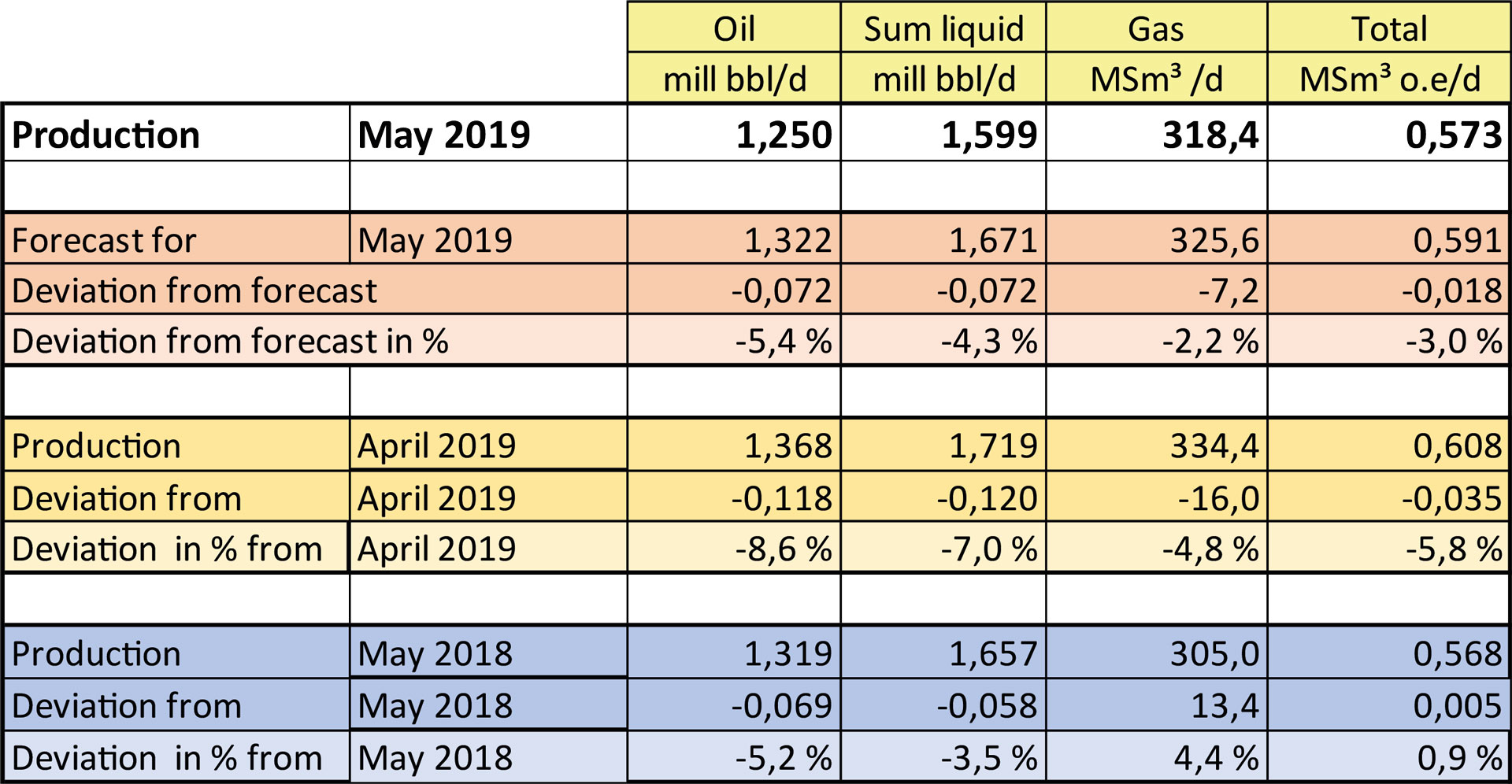Select April gas deviation percent -4,8 %
Image resolution: width=1512 pixels, height=784 pixels.
pos(1210,549)
